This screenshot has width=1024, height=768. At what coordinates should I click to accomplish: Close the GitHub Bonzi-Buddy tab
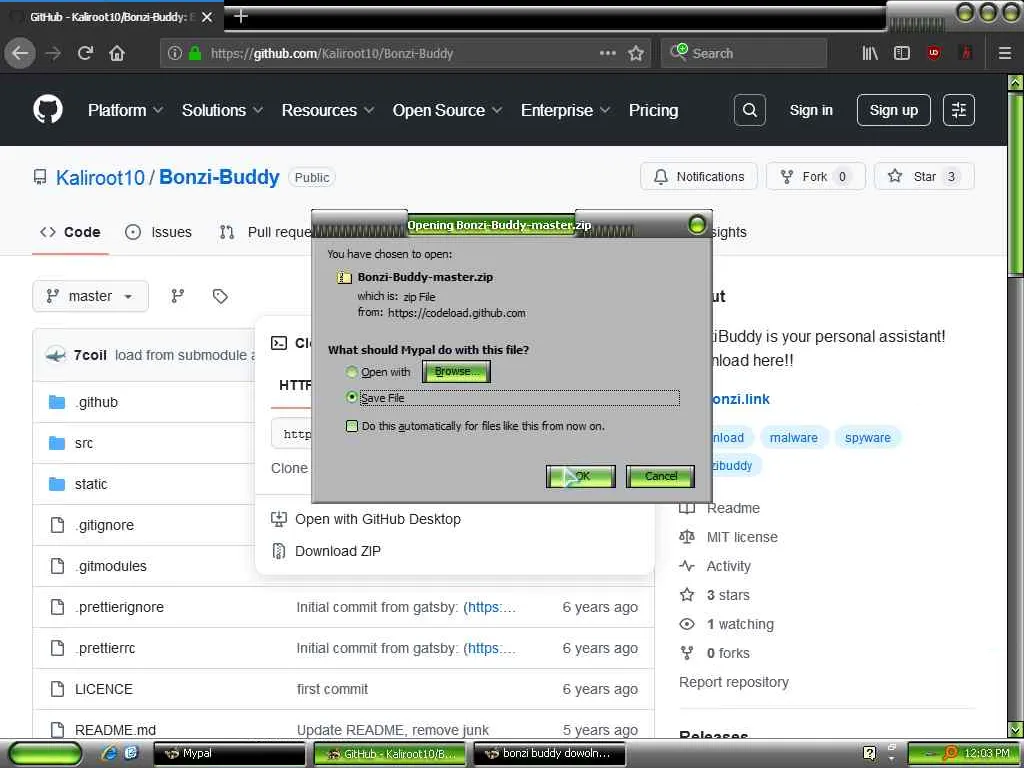[x=207, y=17]
